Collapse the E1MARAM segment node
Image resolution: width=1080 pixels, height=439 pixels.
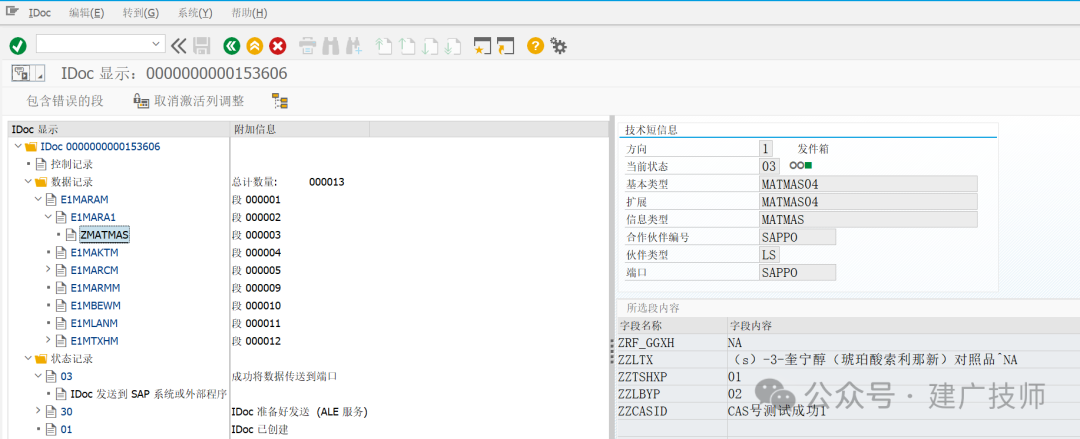(39, 199)
